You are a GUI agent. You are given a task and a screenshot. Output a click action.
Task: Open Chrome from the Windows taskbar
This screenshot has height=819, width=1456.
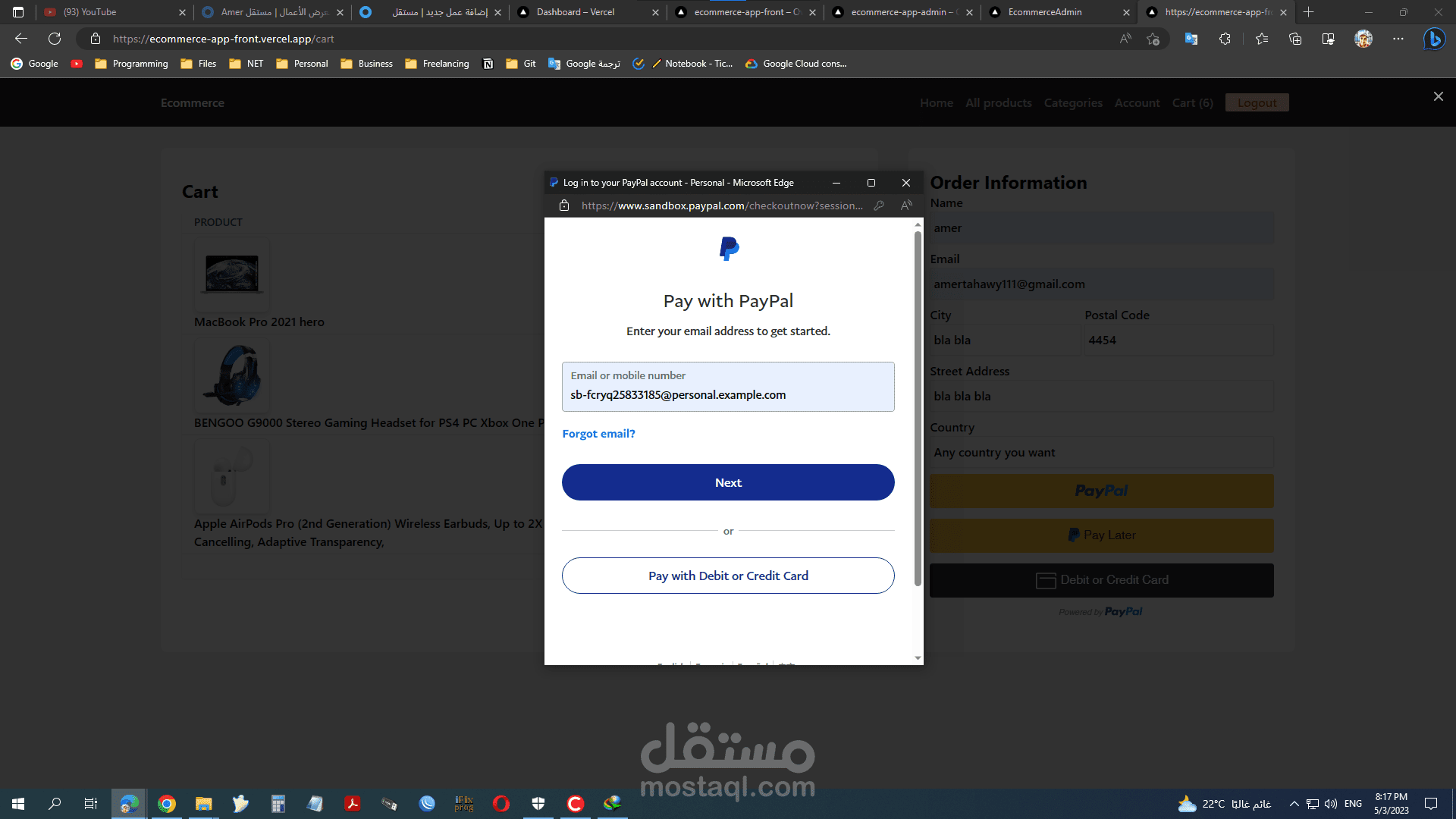pyautogui.click(x=167, y=804)
